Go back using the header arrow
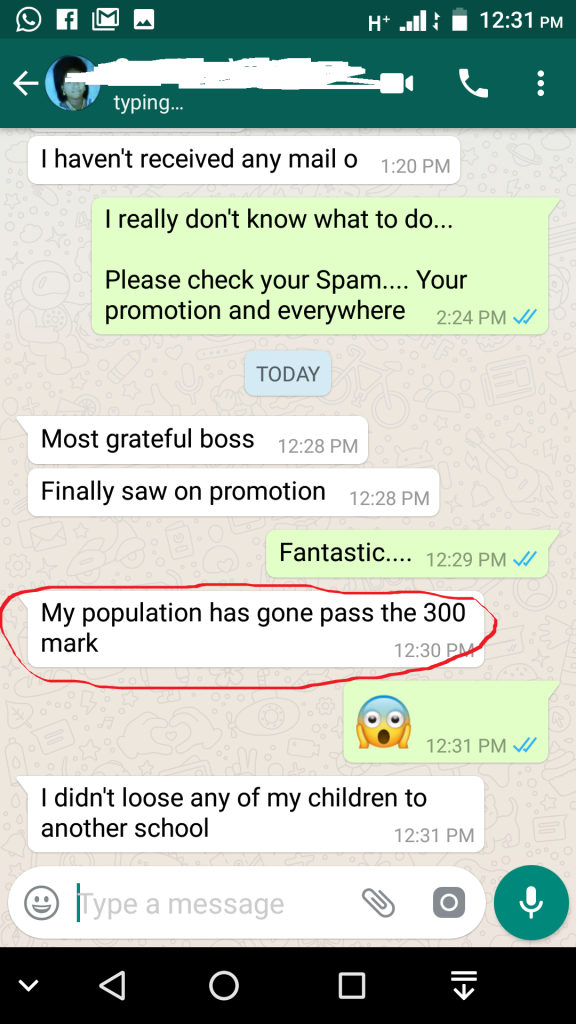The width and height of the screenshot is (576, 1024). tap(25, 84)
